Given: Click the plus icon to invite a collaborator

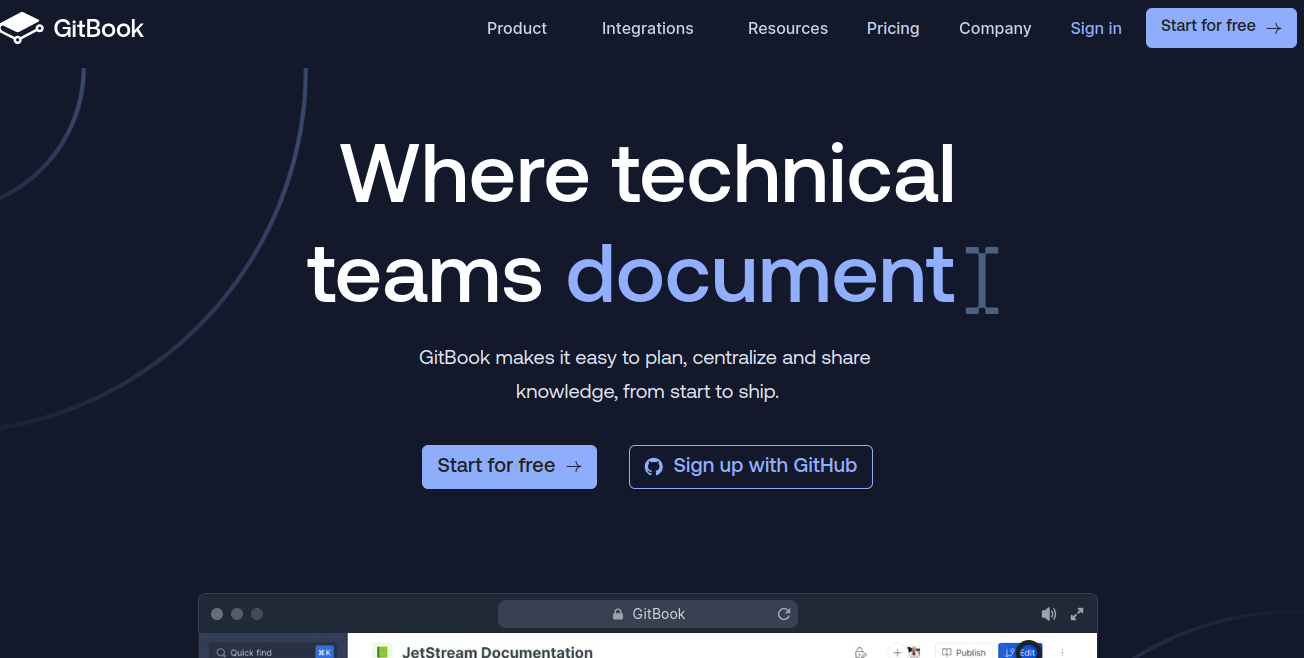Looking at the screenshot, I should [x=897, y=651].
